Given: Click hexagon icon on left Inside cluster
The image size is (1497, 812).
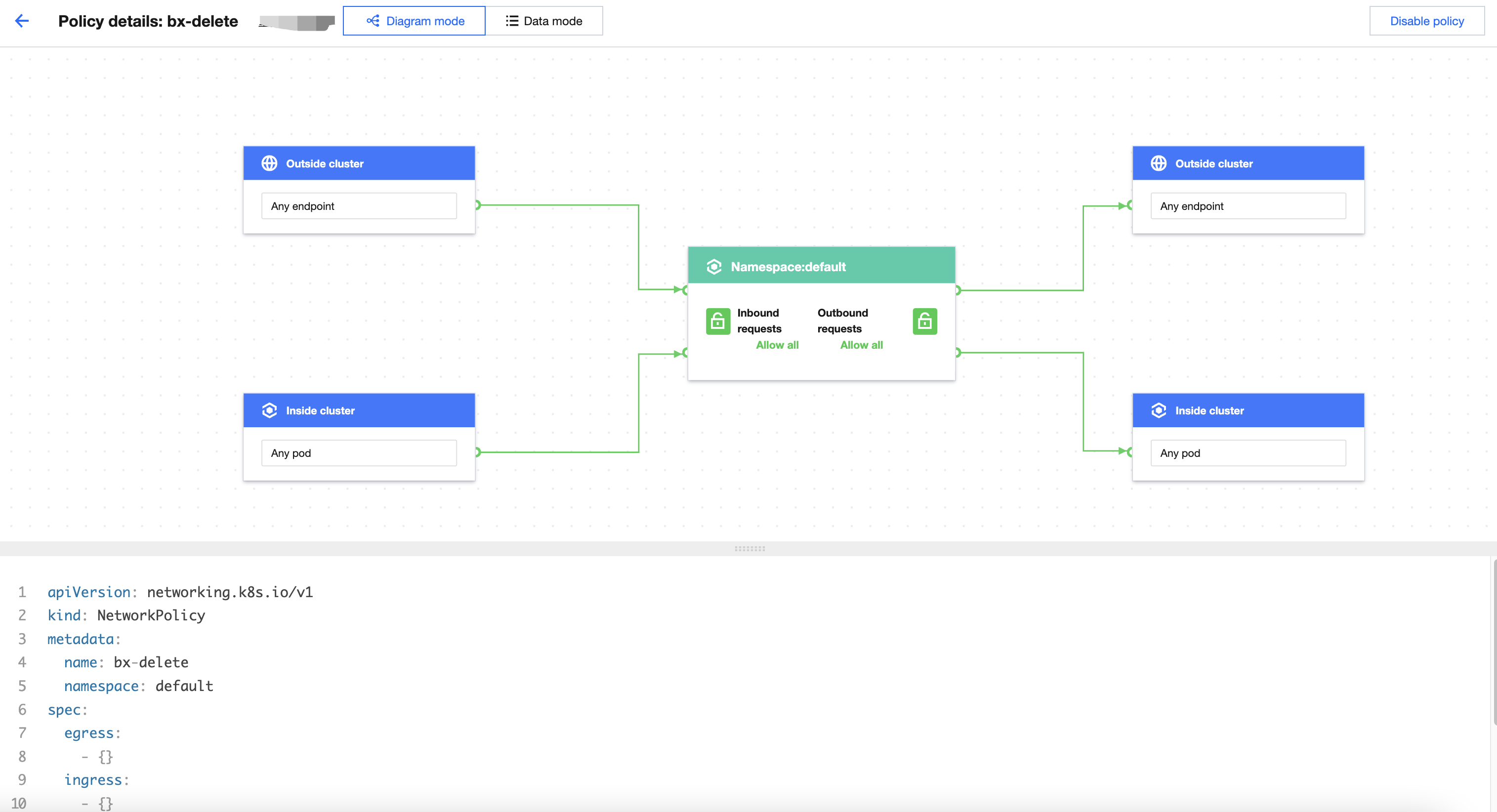Looking at the screenshot, I should pyautogui.click(x=269, y=410).
